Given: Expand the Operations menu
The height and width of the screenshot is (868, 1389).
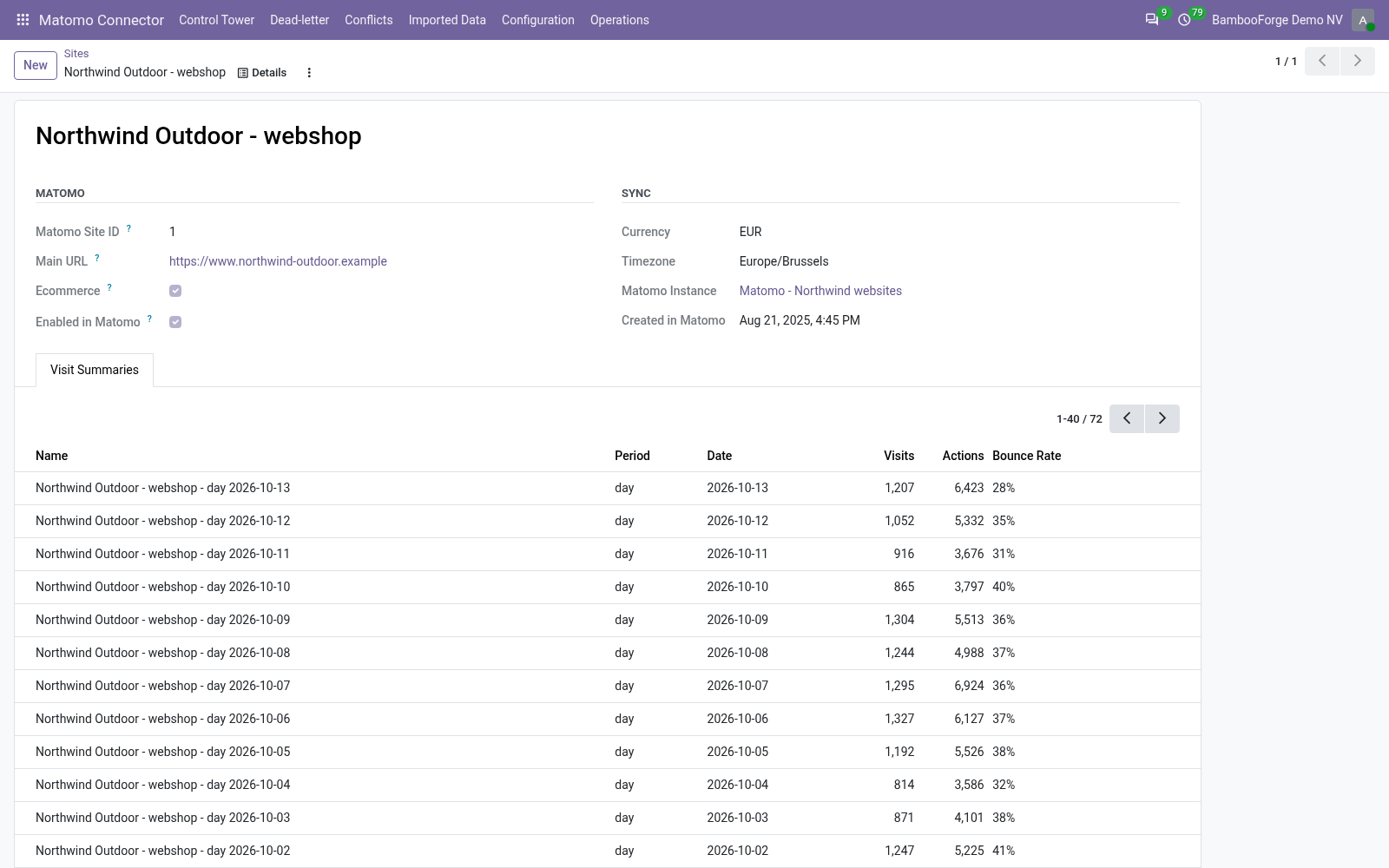Looking at the screenshot, I should click(x=620, y=20).
